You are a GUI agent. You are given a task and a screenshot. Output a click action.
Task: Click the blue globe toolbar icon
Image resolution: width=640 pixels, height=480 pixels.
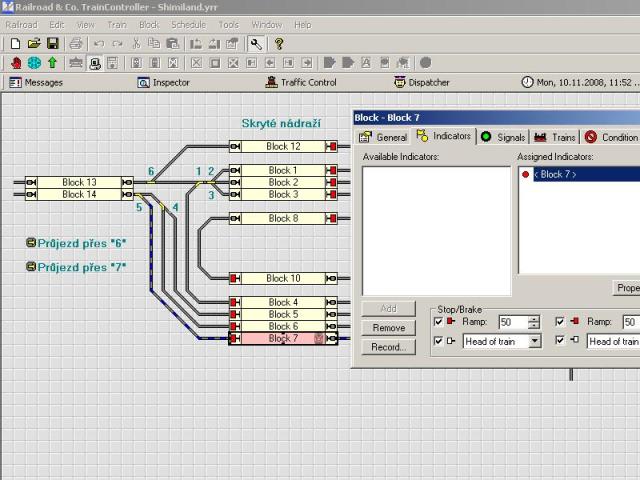34,63
